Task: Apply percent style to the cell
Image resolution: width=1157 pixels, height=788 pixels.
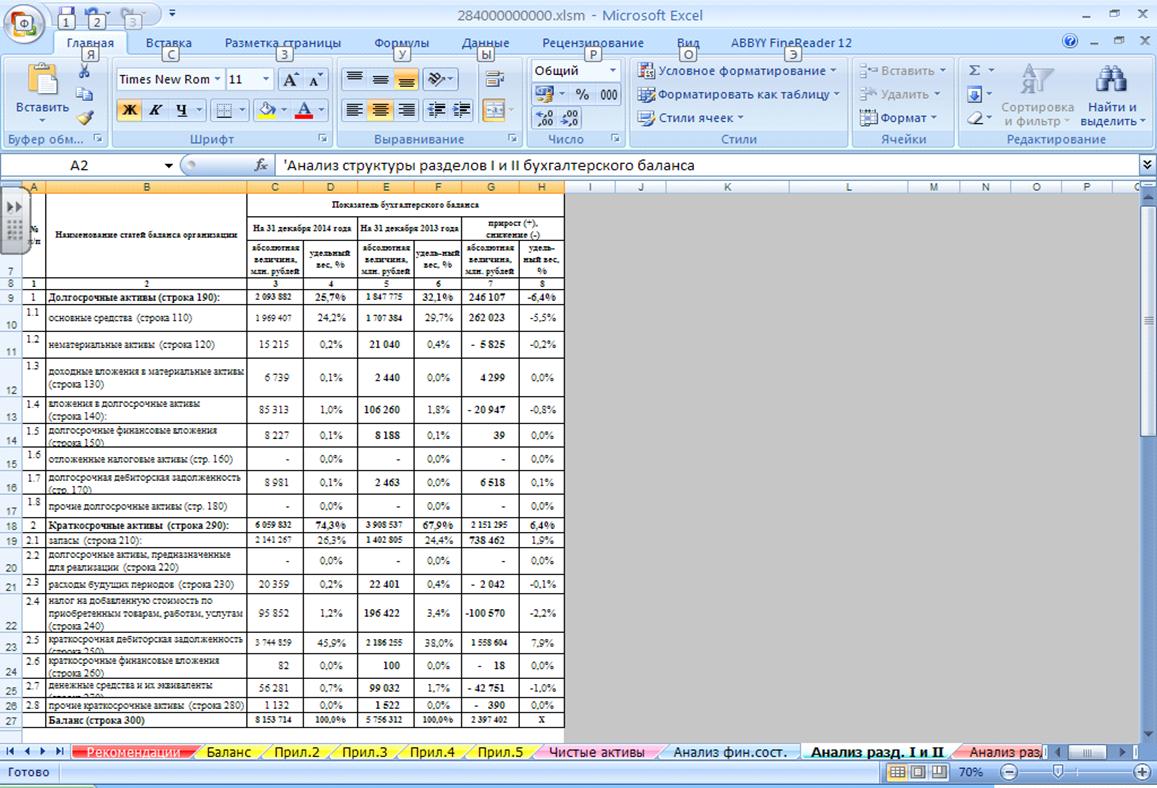Action: tap(582, 94)
